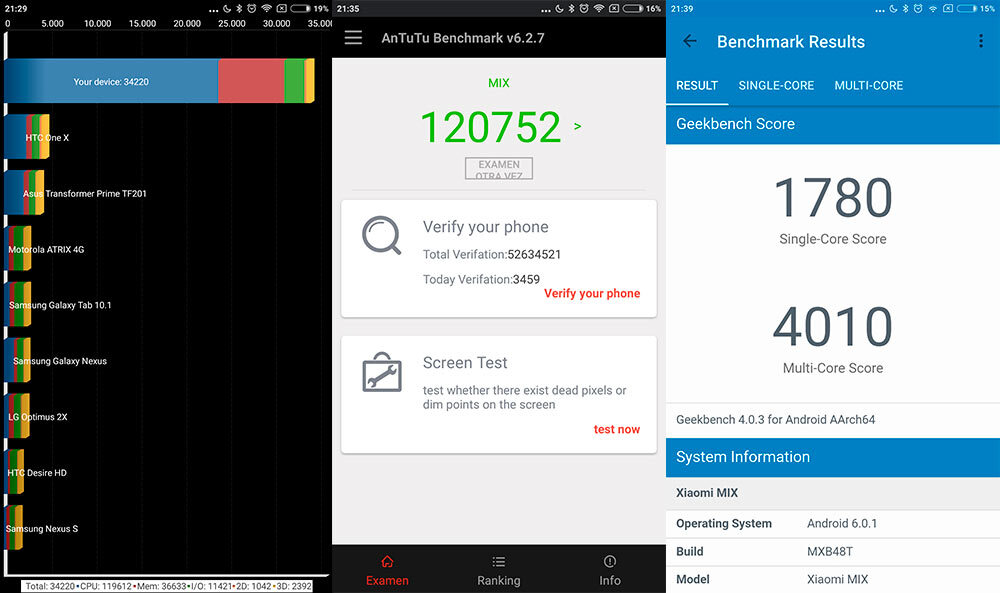Select the Samsung Galaxy Nexus row
The height and width of the screenshot is (593, 1000).
56,361
